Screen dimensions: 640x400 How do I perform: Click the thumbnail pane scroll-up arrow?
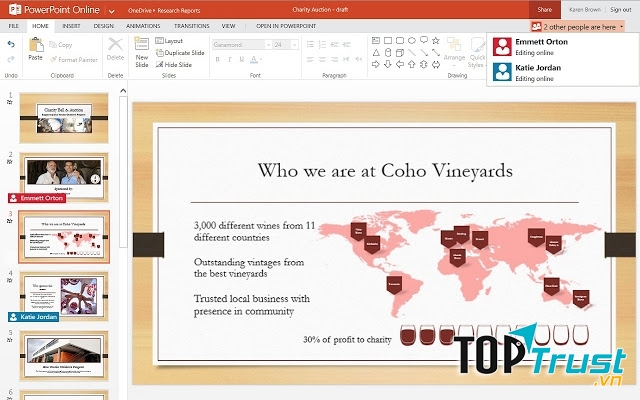(123, 91)
